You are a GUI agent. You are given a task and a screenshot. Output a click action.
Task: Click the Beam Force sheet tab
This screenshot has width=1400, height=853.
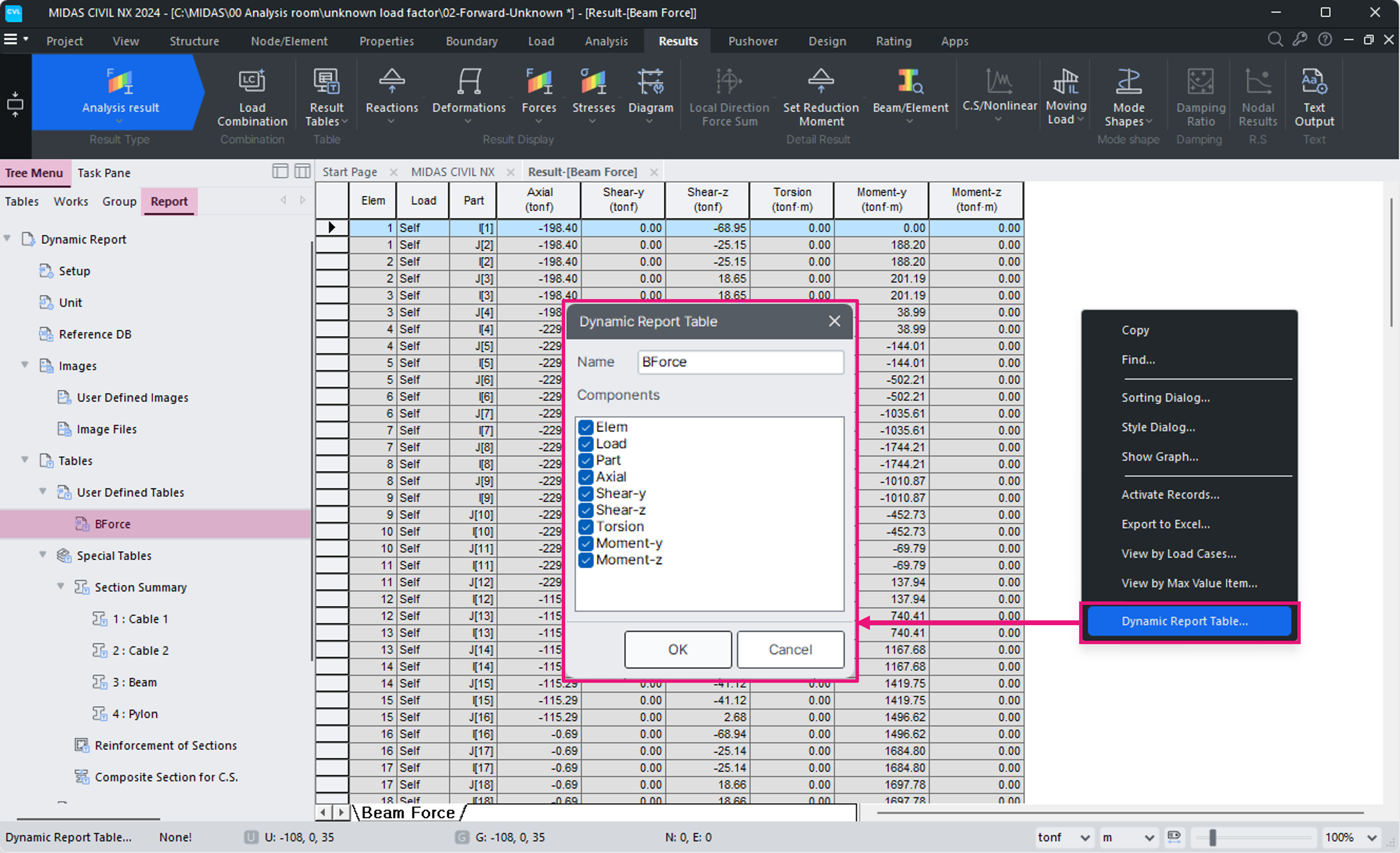[408, 813]
